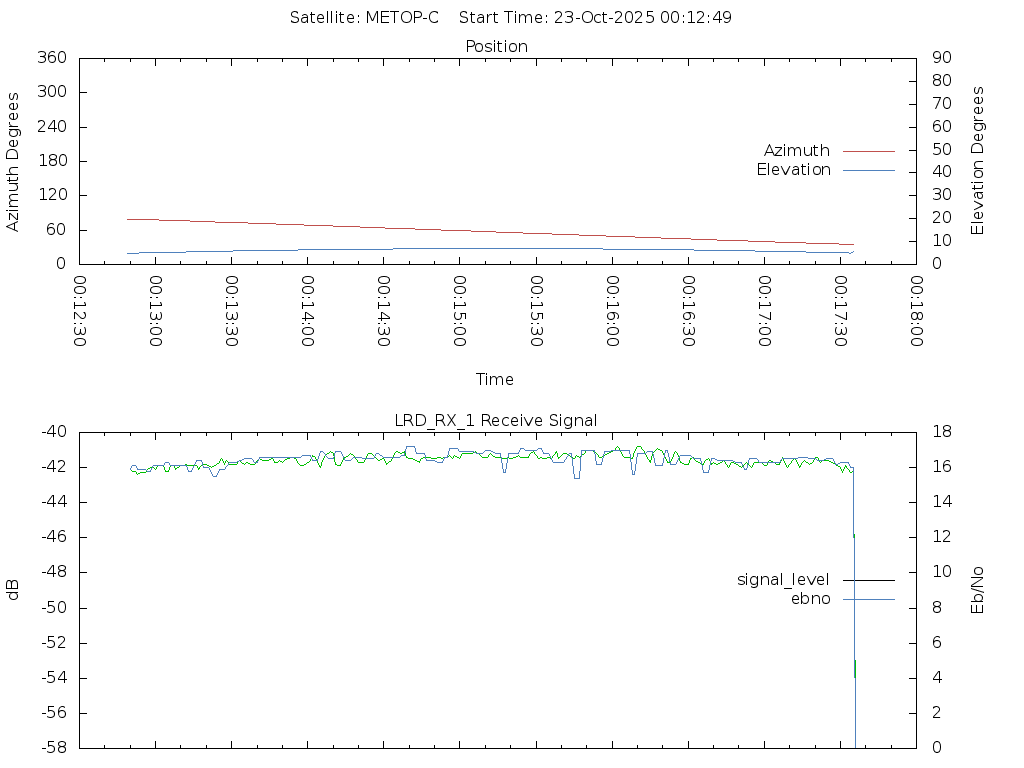
Task: Click the Time axis label
Action: (x=495, y=380)
